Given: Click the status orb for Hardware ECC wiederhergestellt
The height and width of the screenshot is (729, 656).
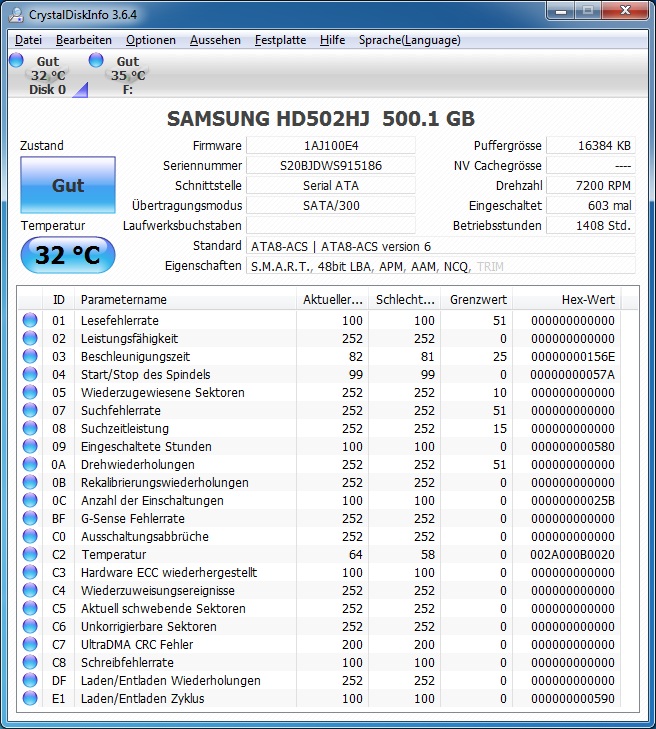Looking at the screenshot, I should point(30,572).
